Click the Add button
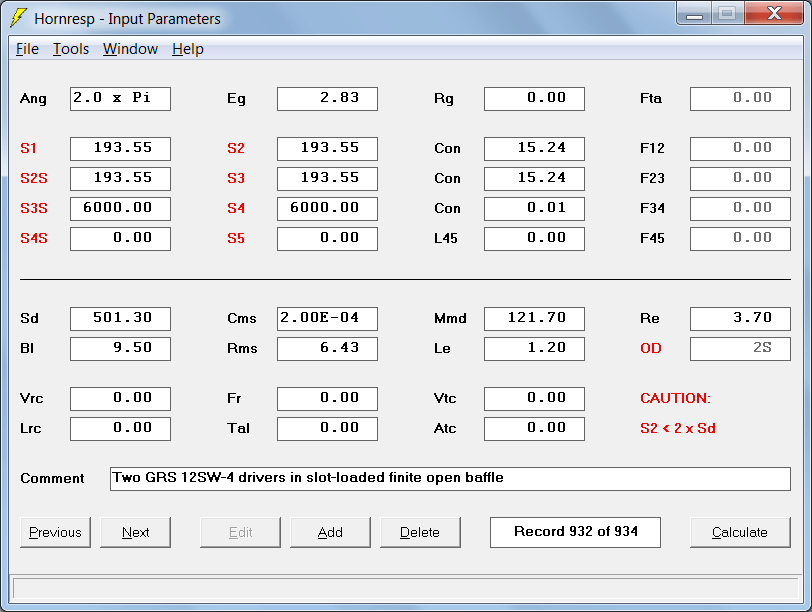This screenshot has width=812, height=612. click(330, 532)
